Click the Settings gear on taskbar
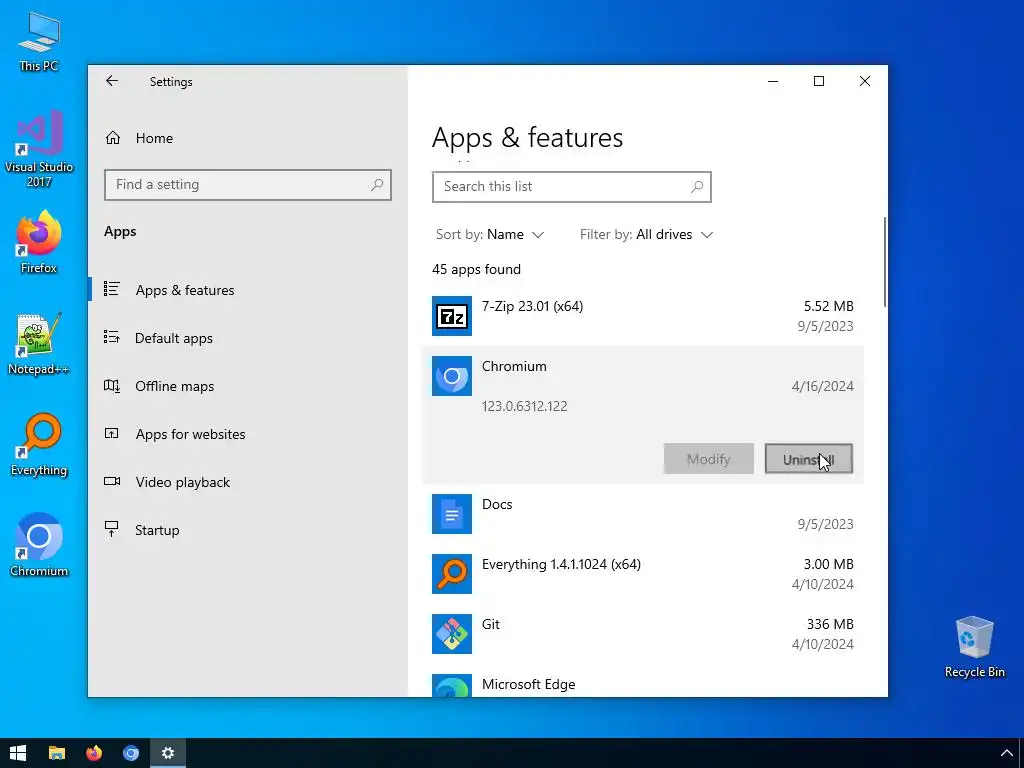The width and height of the screenshot is (1024, 768). click(x=168, y=753)
